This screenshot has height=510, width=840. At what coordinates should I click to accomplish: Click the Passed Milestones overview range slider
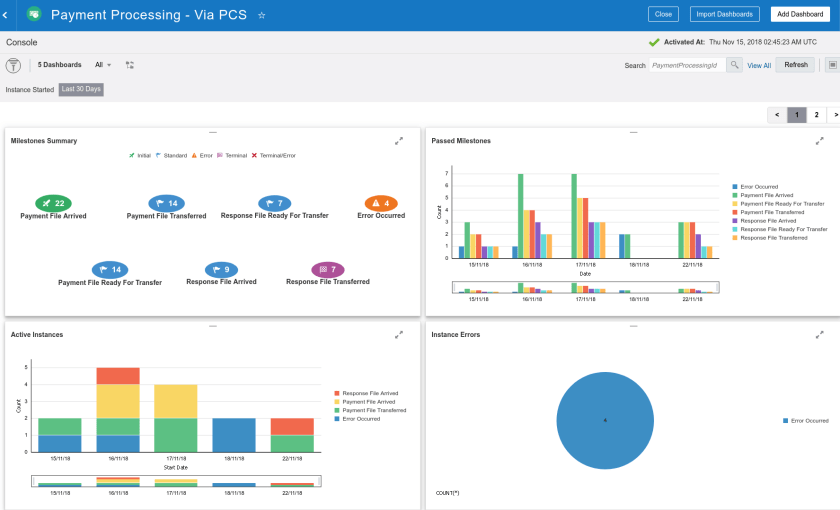pyautogui.click(x=585, y=287)
